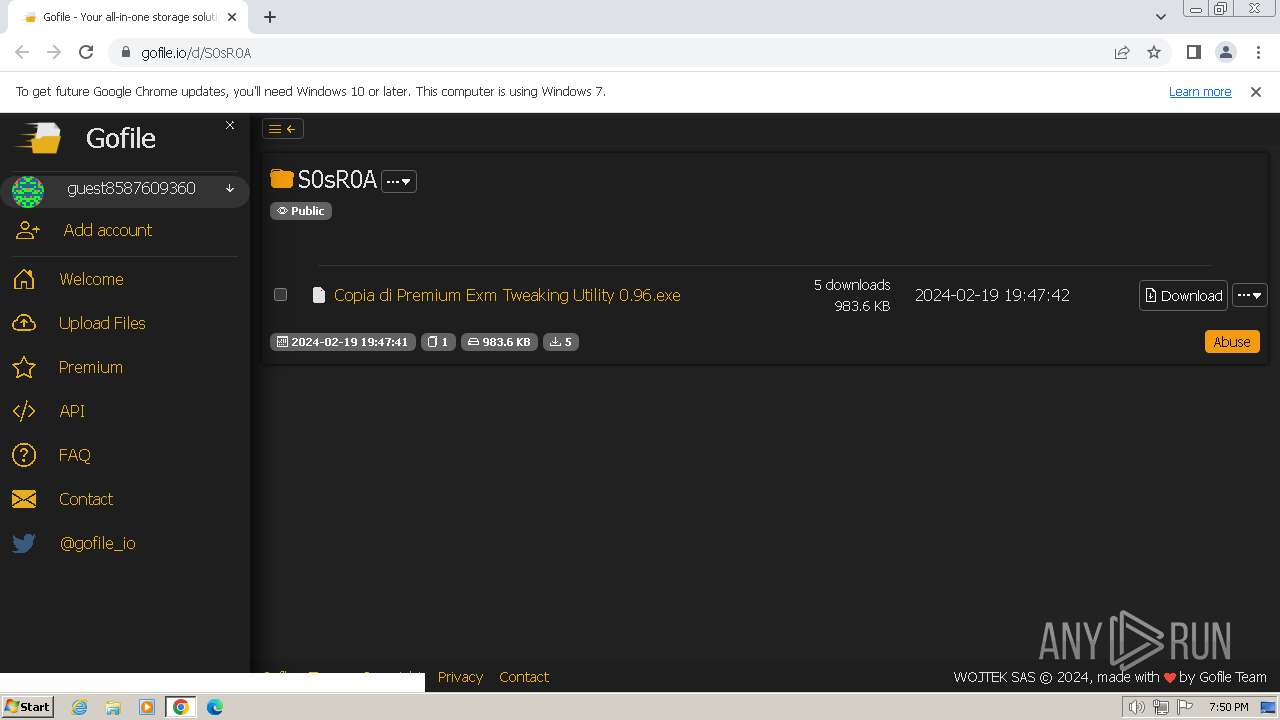This screenshot has height=720, width=1280.
Task: Open the S0sR0A folder options dropdown
Action: [399, 182]
